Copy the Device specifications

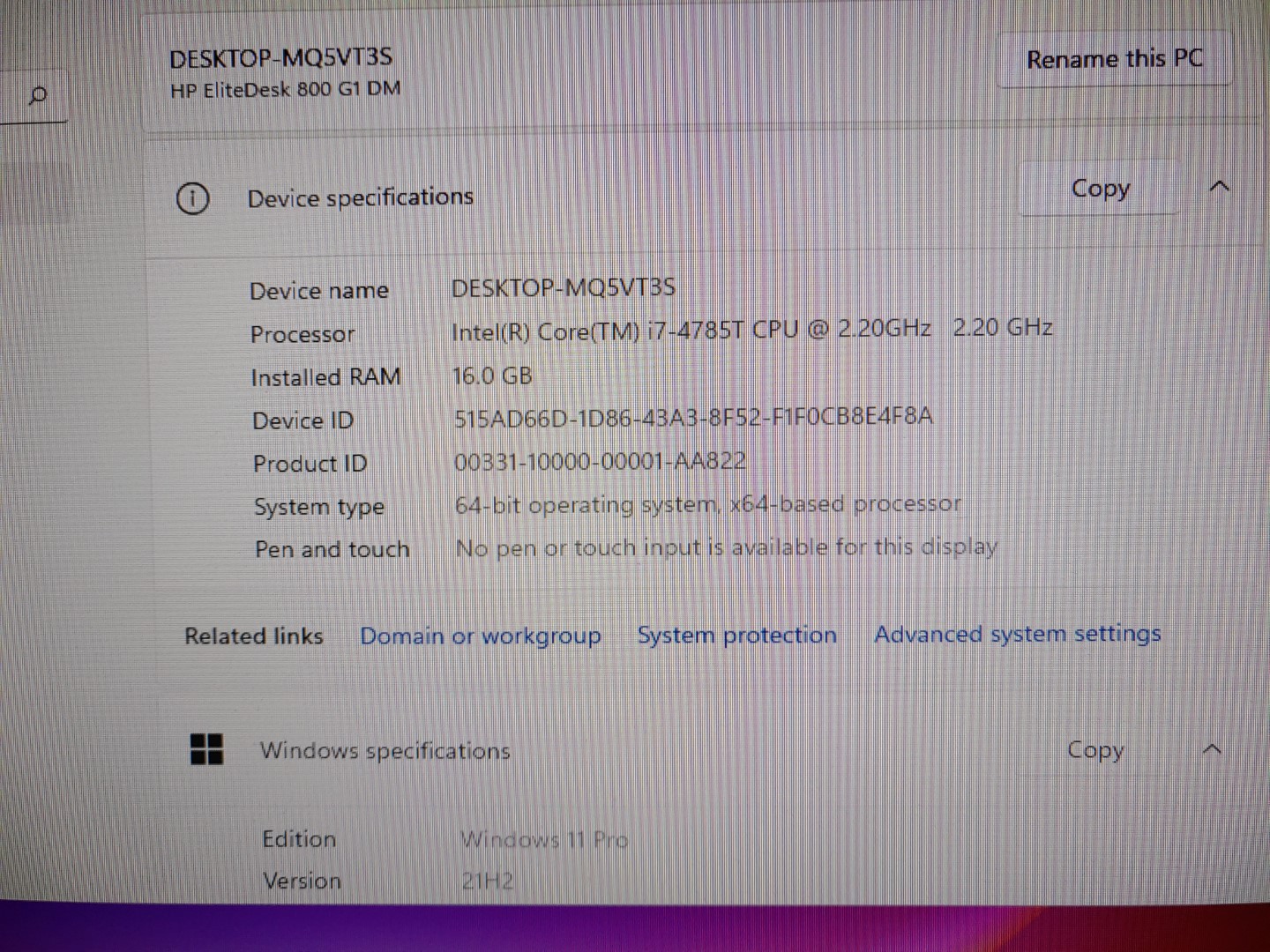(x=1100, y=188)
